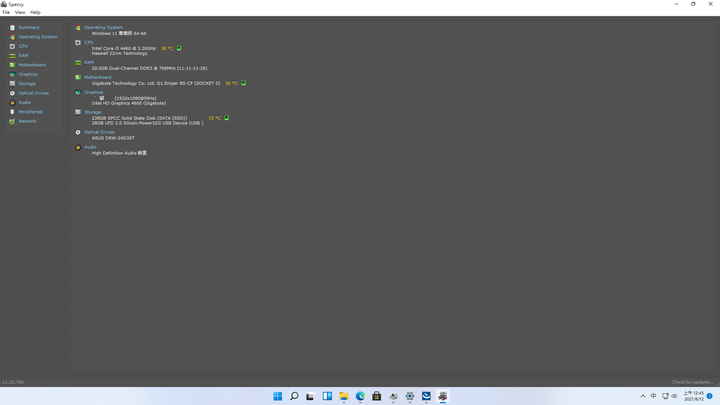The width and height of the screenshot is (720, 405).
Task: Click the memory icon beside the RAM heading
Action: 78,62
